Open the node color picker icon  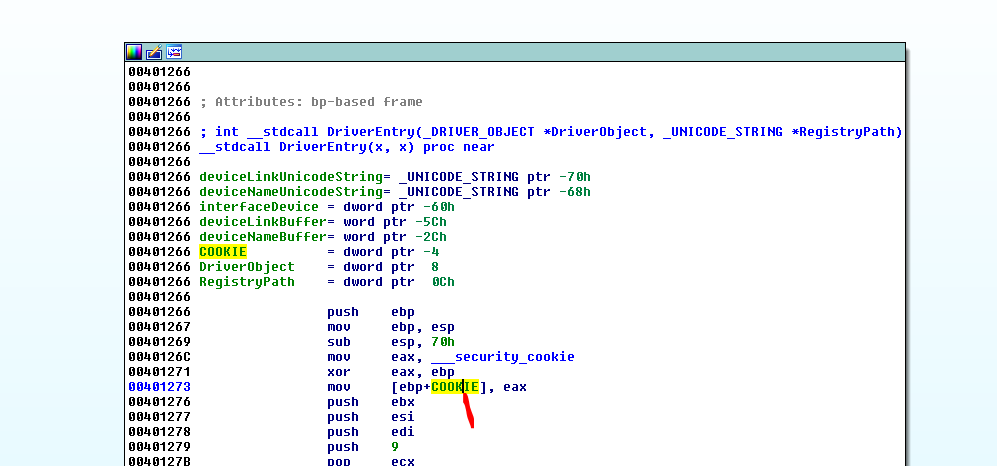(134, 52)
